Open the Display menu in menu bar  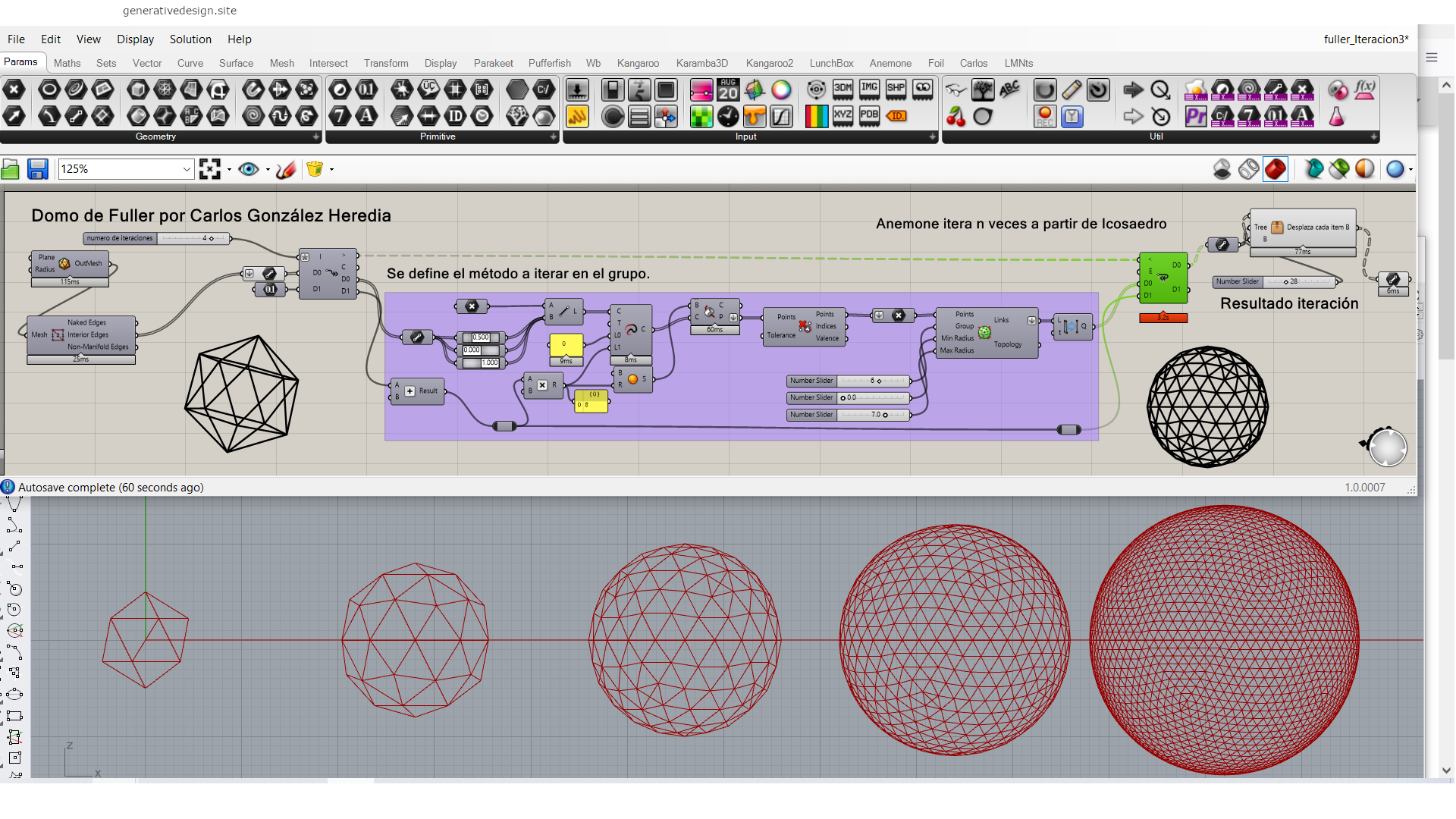135,39
